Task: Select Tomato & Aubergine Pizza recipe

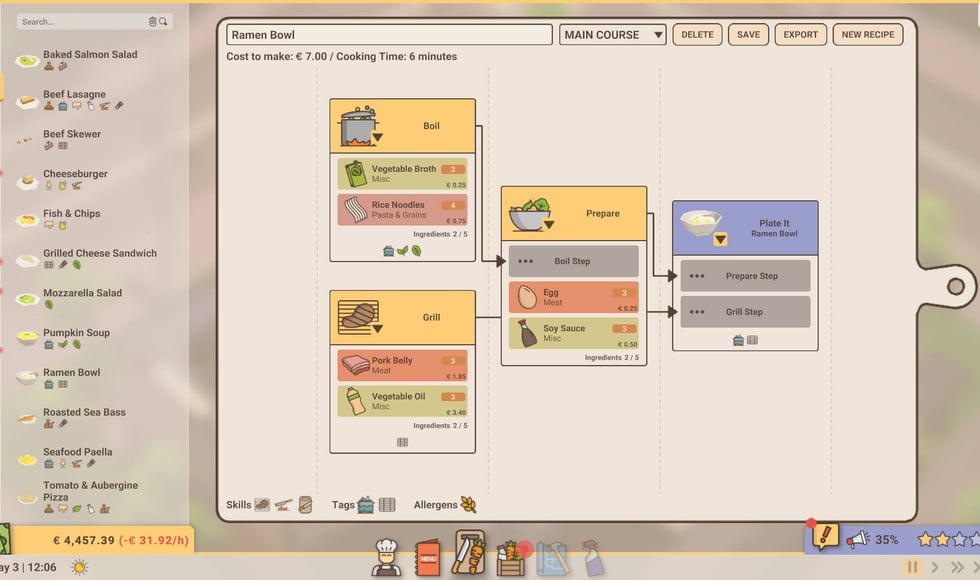Action: [x=91, y=498]
